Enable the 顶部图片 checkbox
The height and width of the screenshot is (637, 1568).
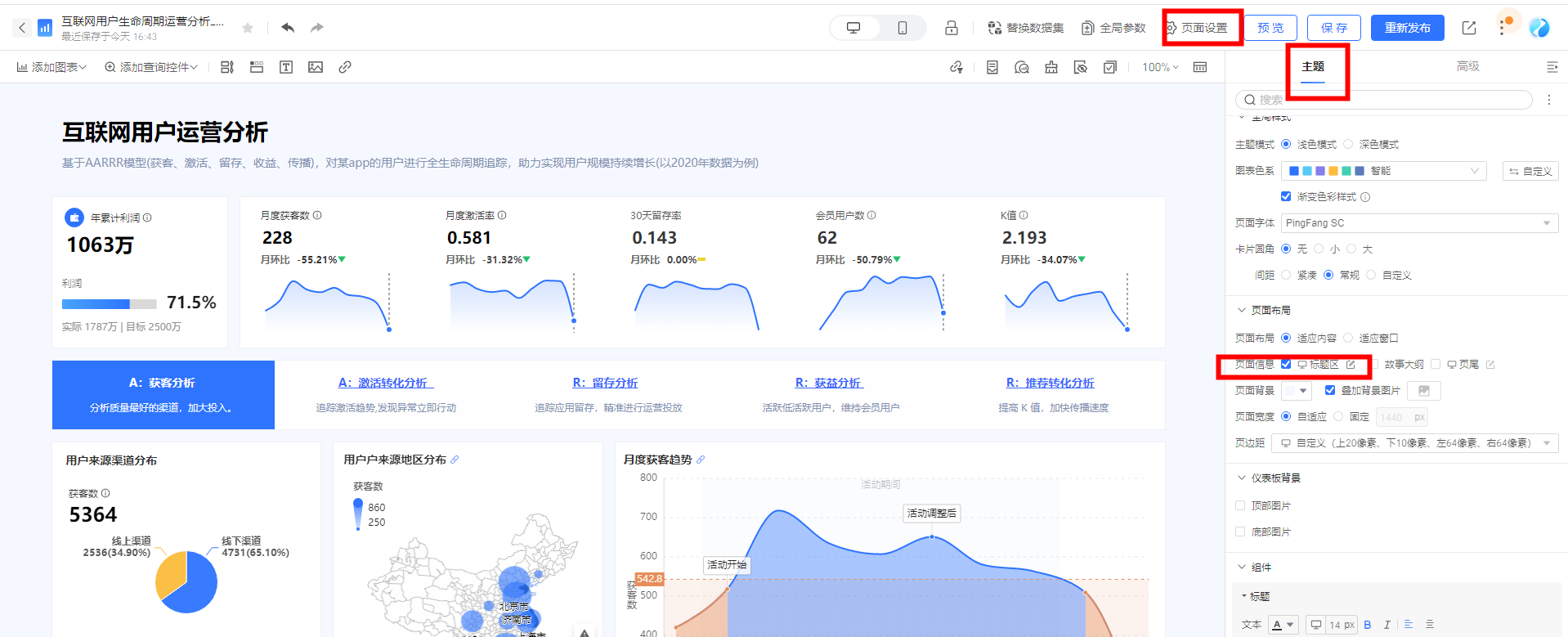tap(1240, 506)
